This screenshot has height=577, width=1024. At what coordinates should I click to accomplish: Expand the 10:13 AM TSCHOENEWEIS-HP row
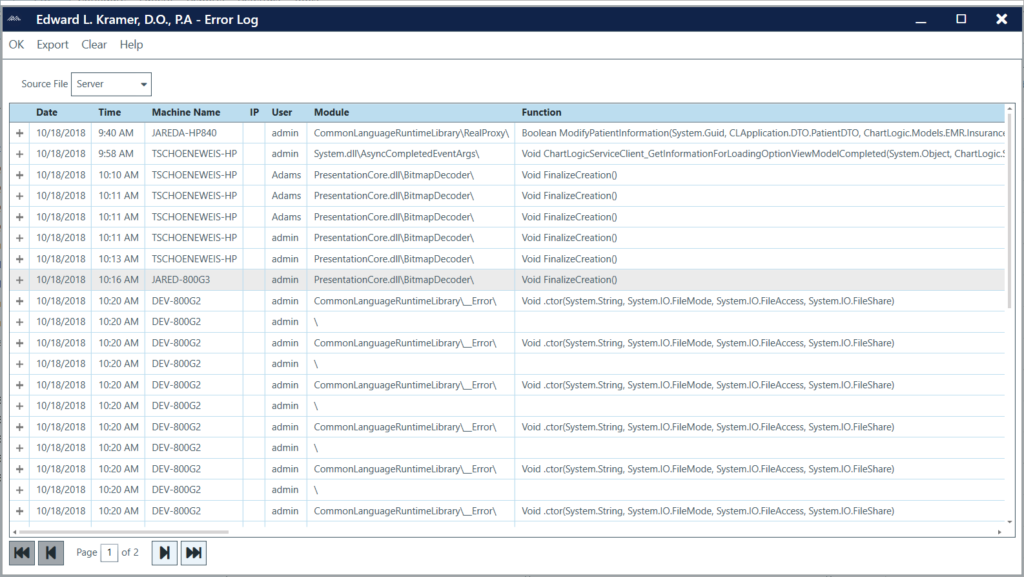pos(20,259)
